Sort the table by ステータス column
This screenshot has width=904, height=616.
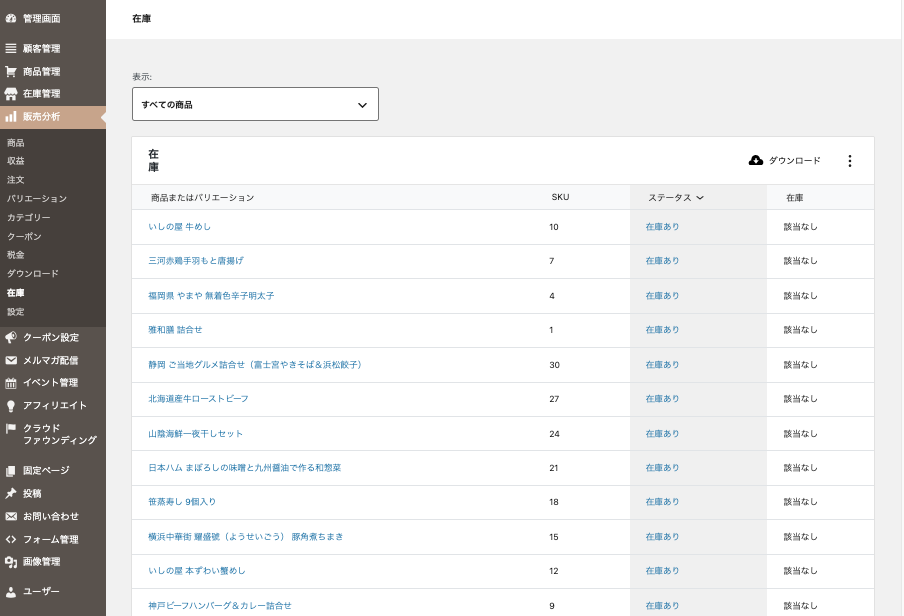(x=675, y=198)
